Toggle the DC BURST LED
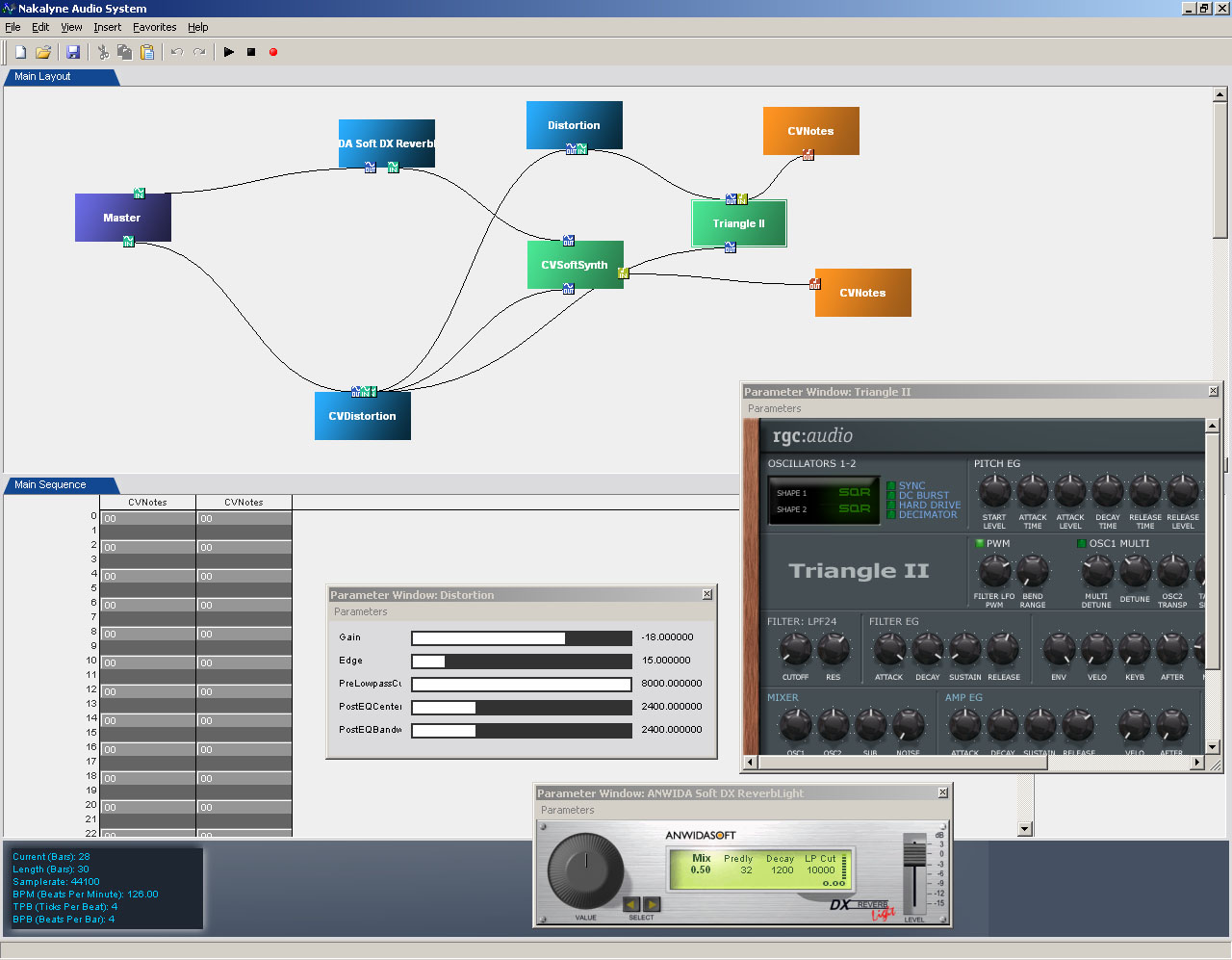 click(891, 496)
